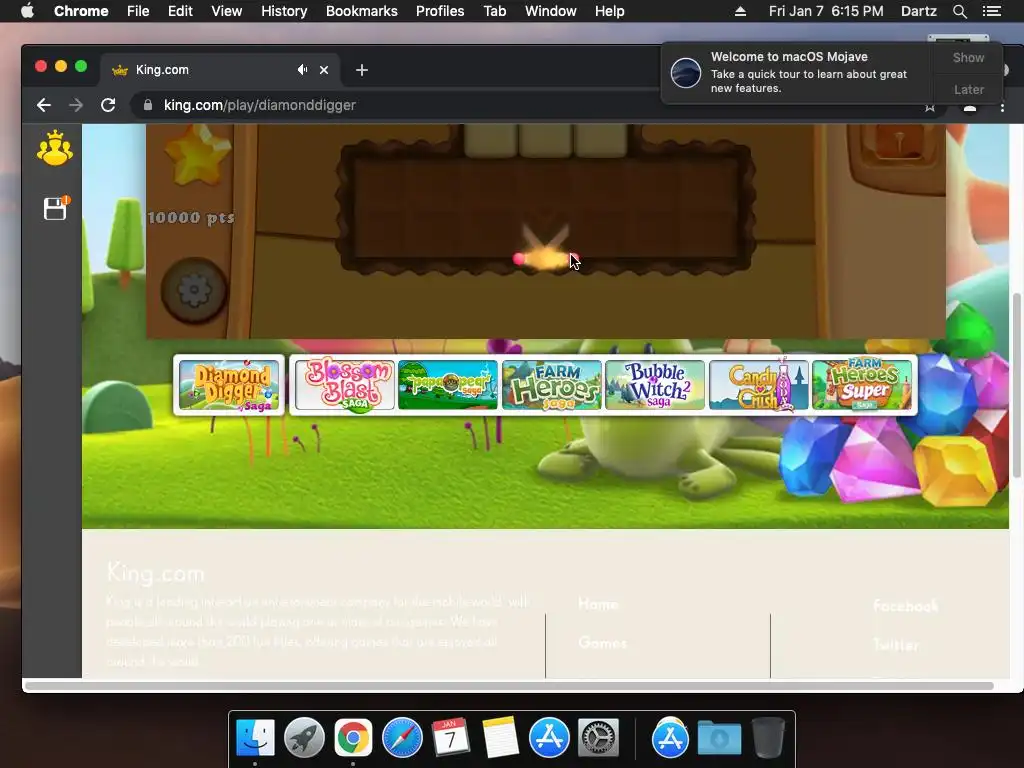Click the Dartz user name in menu bar

pos(919,11)
